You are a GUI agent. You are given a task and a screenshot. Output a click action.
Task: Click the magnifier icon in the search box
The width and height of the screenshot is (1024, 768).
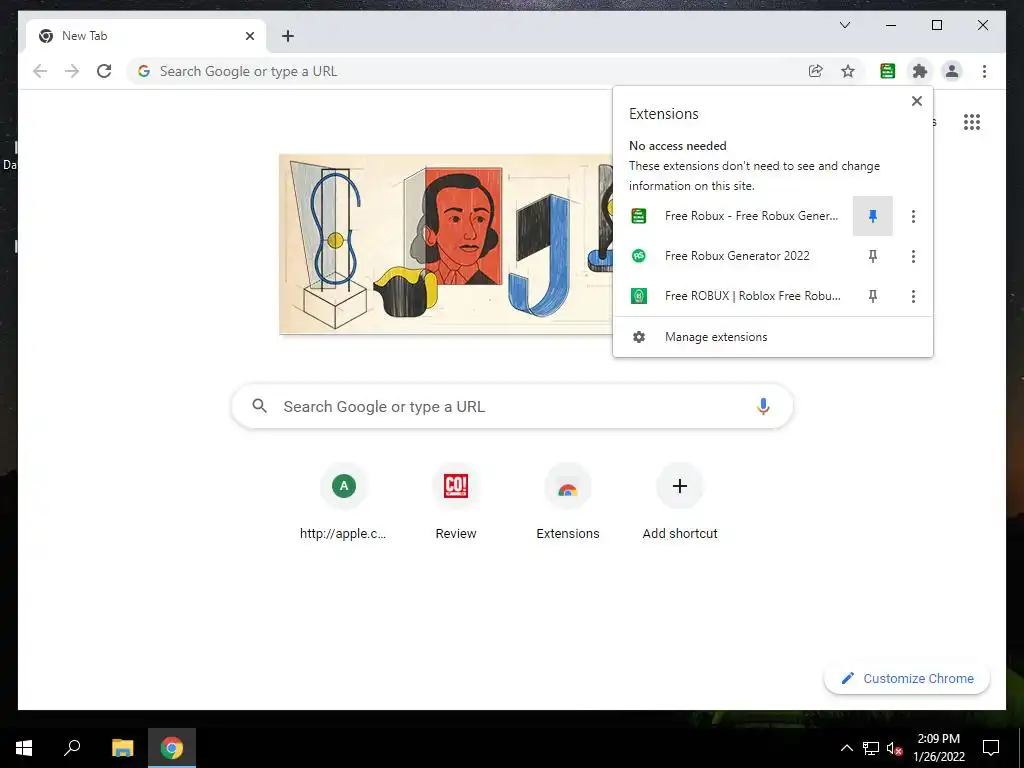pyautogui.click(x=259, y=406)
